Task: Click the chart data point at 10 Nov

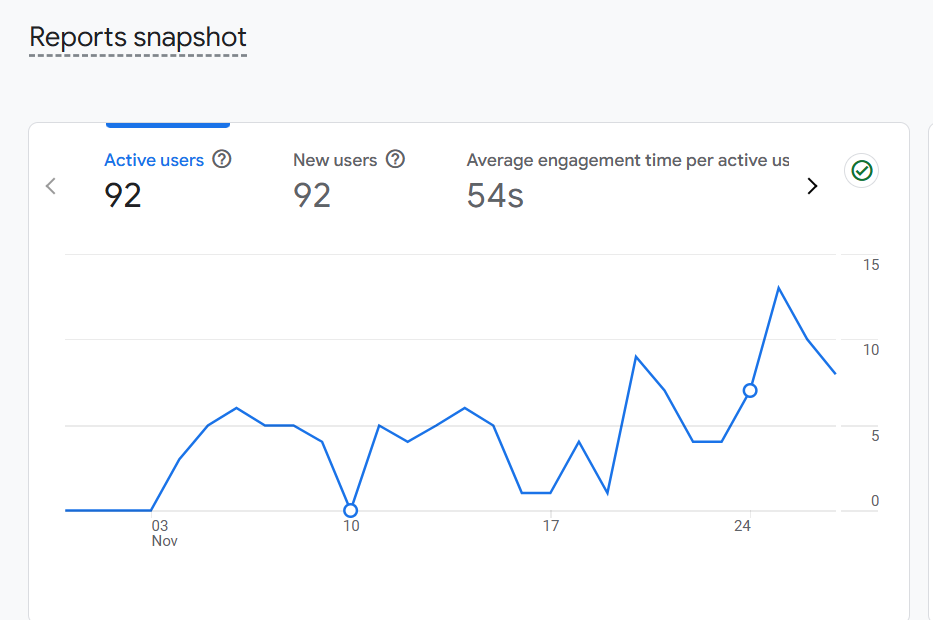Action: tap(350, 510)
